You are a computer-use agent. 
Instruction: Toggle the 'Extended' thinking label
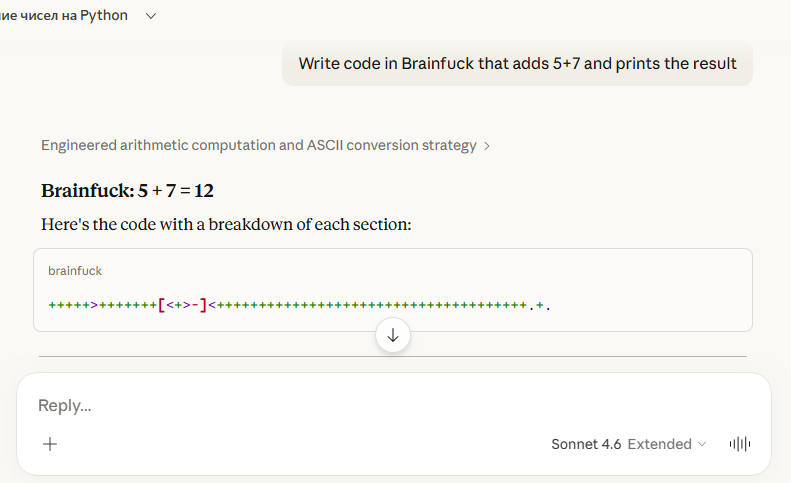[659, 444]
